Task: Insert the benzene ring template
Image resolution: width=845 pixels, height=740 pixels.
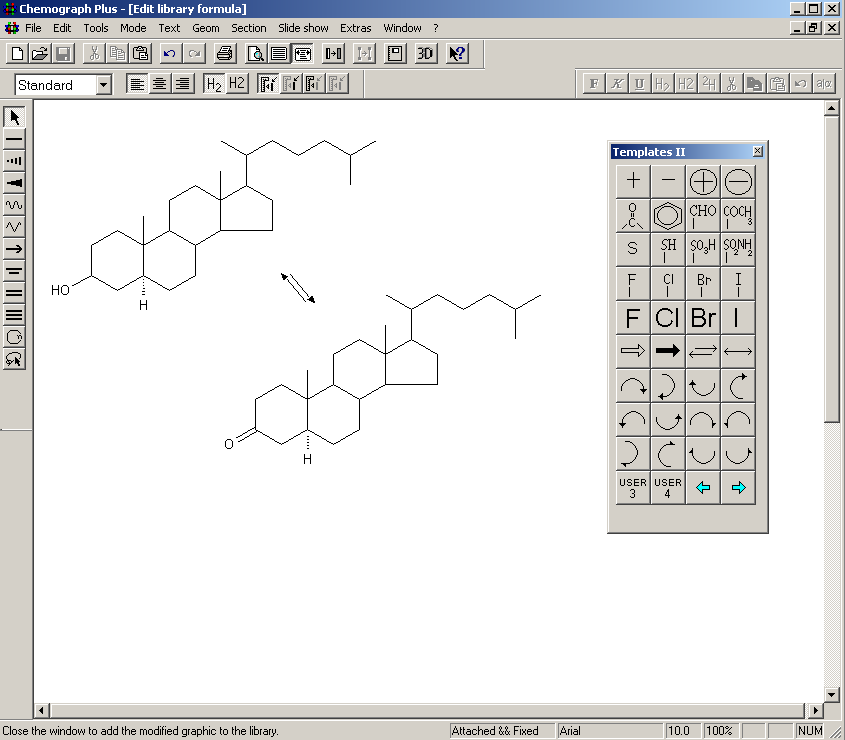Action: coord(668,216)
